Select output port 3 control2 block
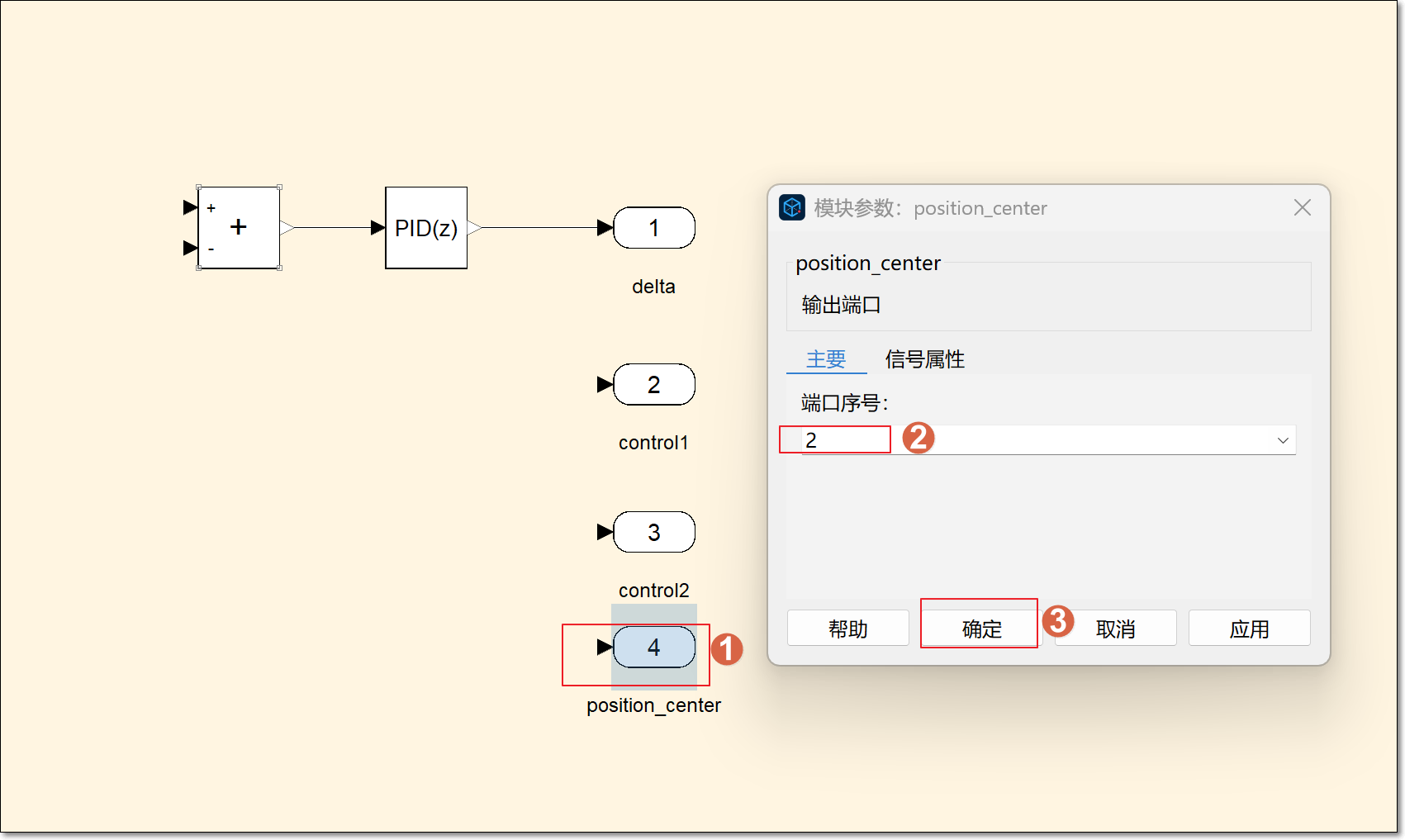This screenshot has height=840, width=1405. (x=654, y=532)
